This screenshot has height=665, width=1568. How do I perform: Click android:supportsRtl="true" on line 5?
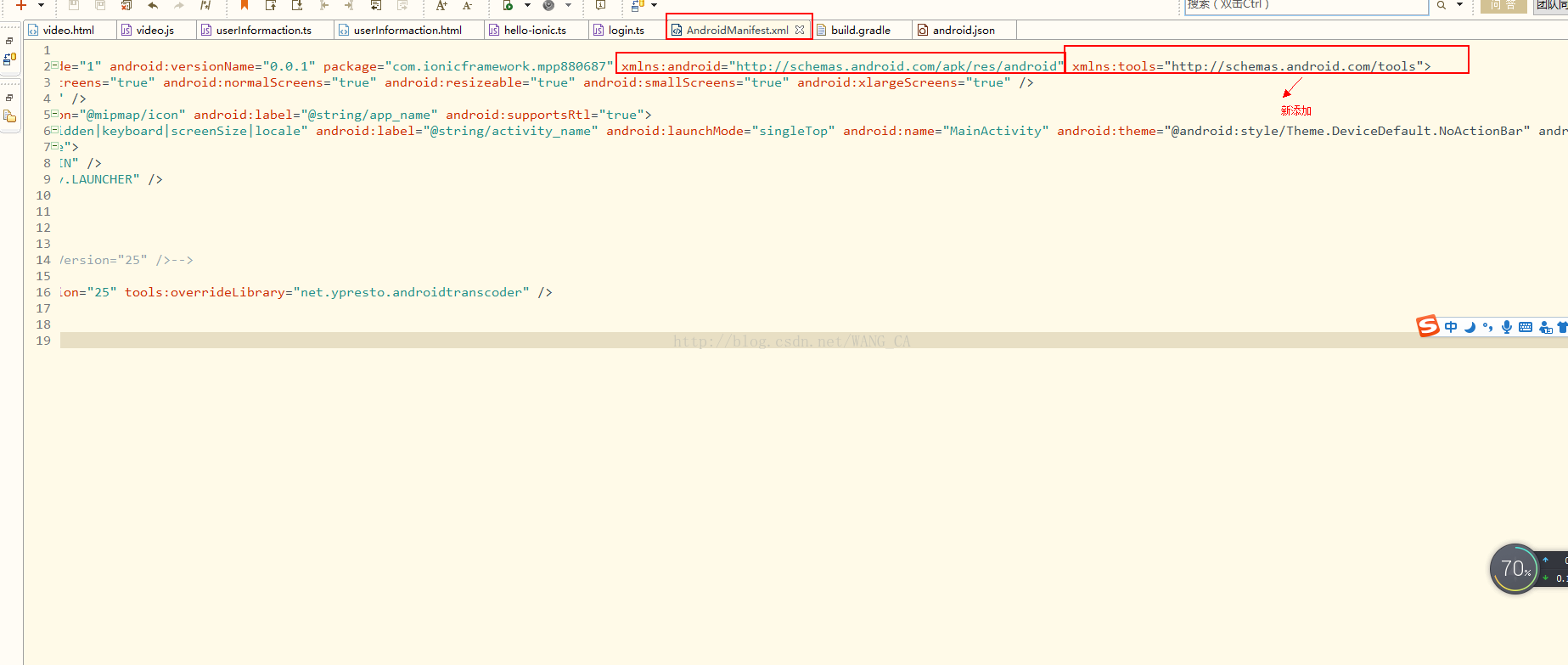(x=545, y=115)
